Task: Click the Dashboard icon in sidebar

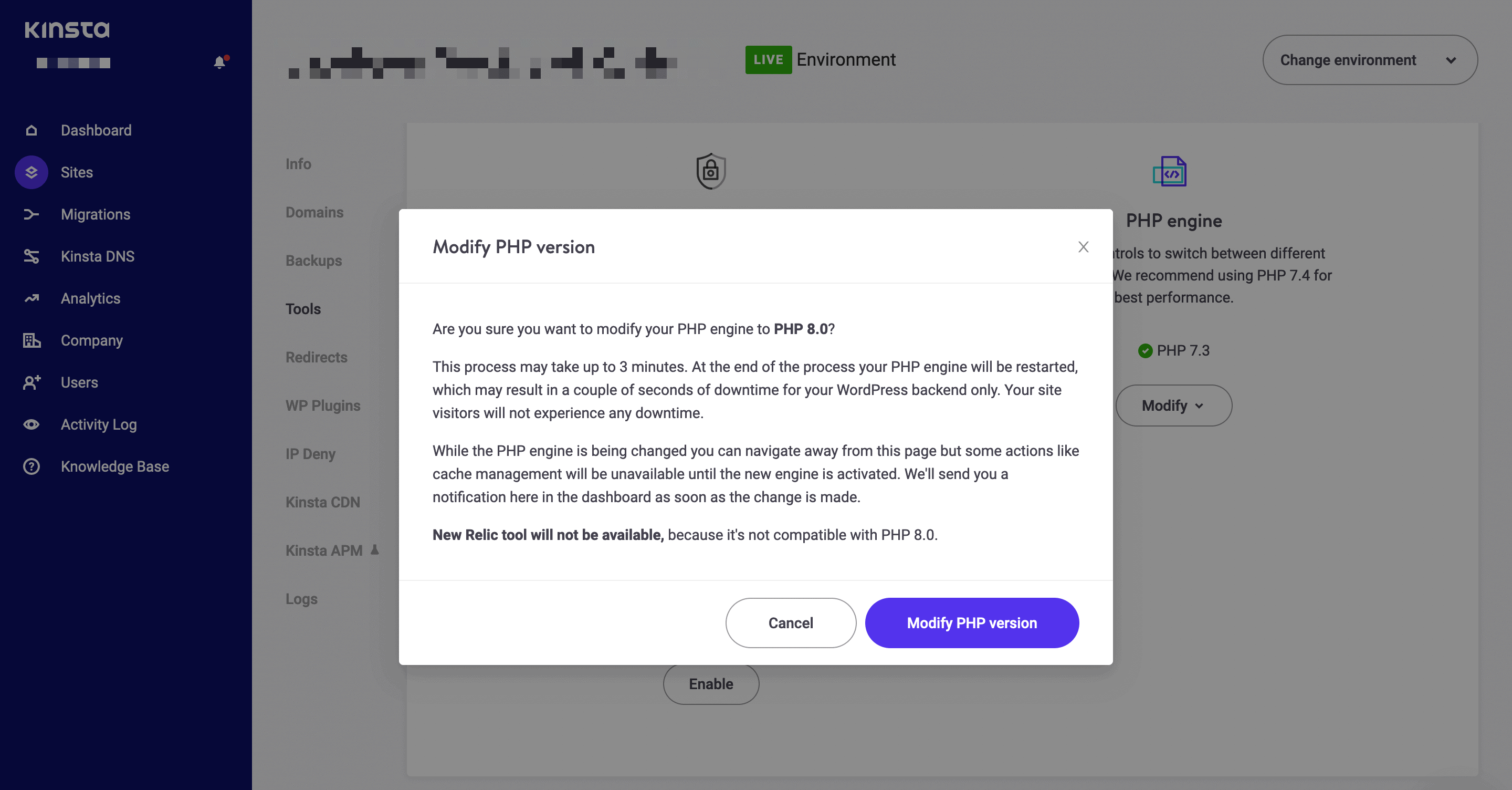Action: coord(31,129)
